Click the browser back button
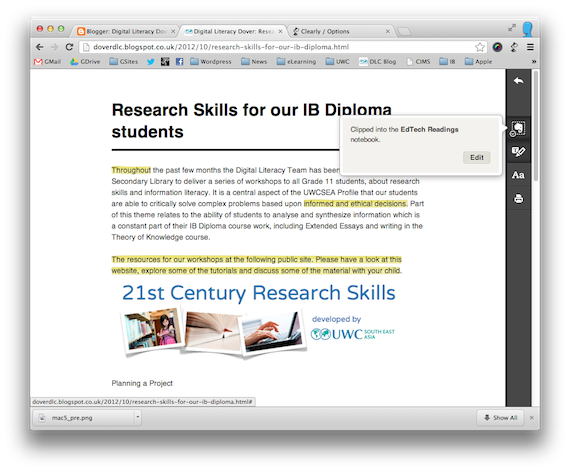 [x=40, y=47]
